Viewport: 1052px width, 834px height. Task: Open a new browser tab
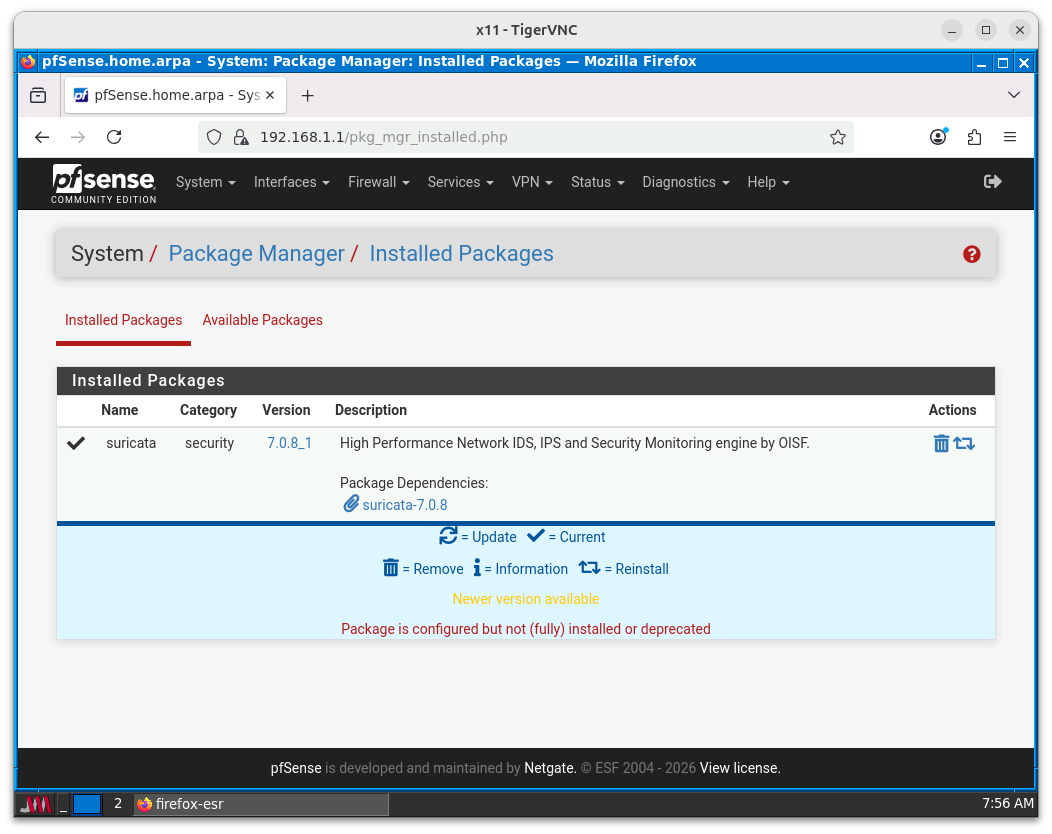coord(307,96)
